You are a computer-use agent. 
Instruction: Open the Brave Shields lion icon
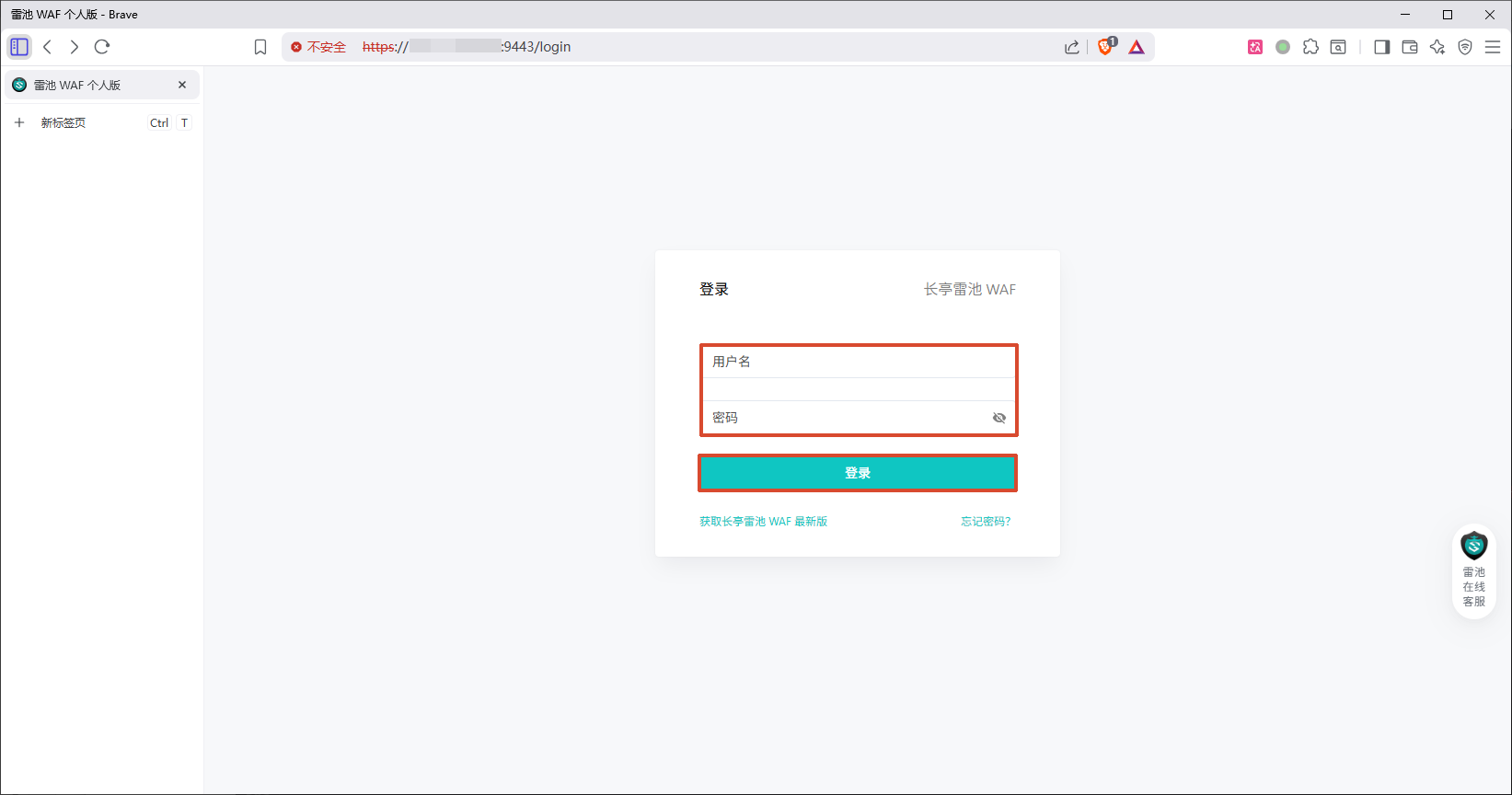tap(1106, 47)
